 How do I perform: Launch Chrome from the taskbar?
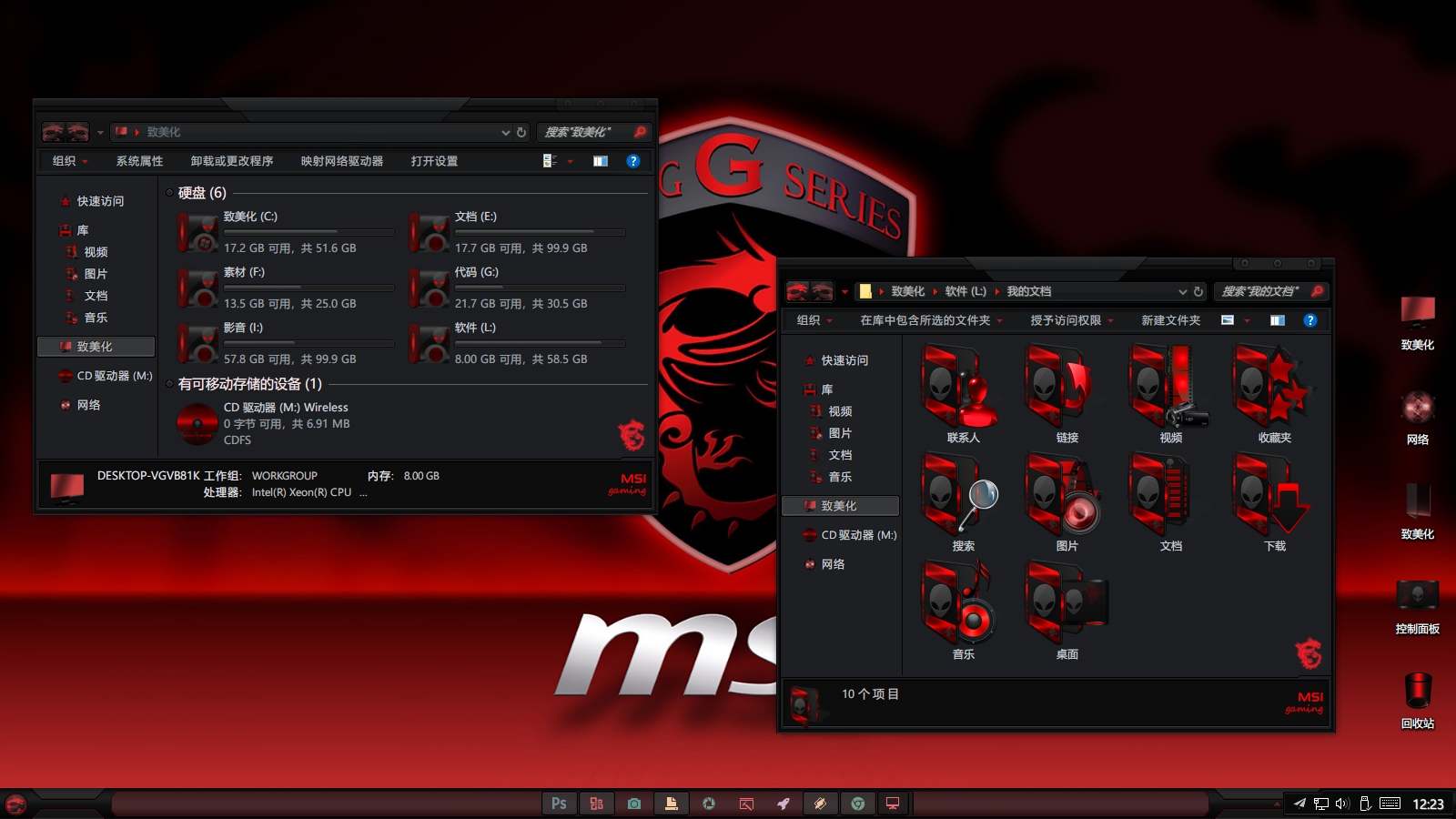pos(858,804)
